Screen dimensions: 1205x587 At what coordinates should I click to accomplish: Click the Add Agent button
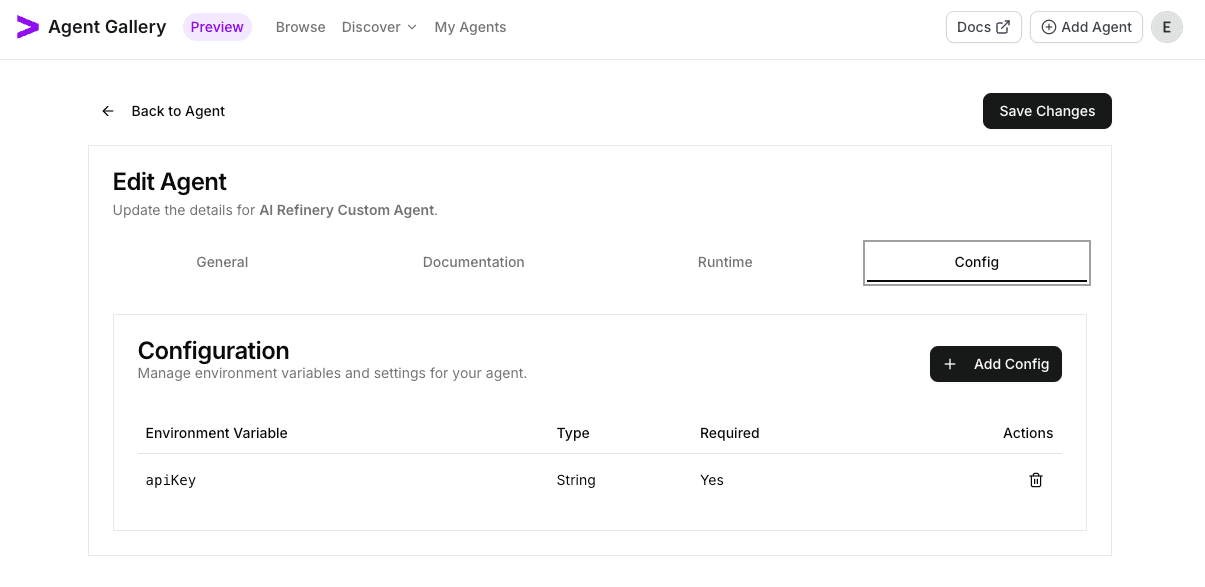pyautogui.click(x=1086, y=27)
